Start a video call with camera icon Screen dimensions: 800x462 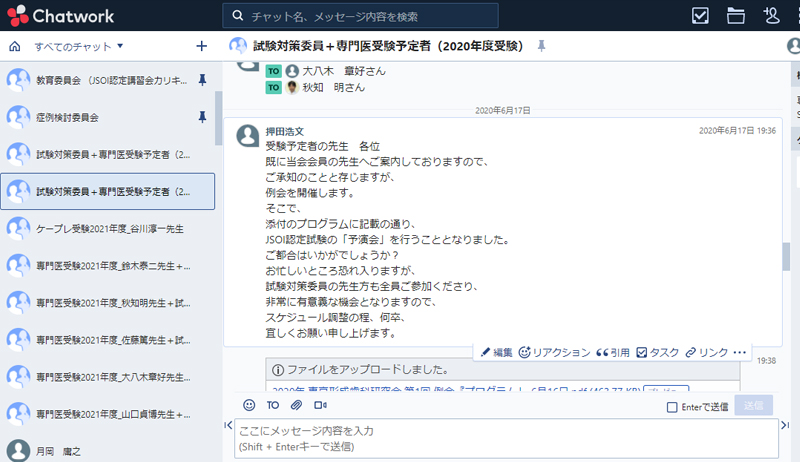pyautogui.click(x=320, y=405)
